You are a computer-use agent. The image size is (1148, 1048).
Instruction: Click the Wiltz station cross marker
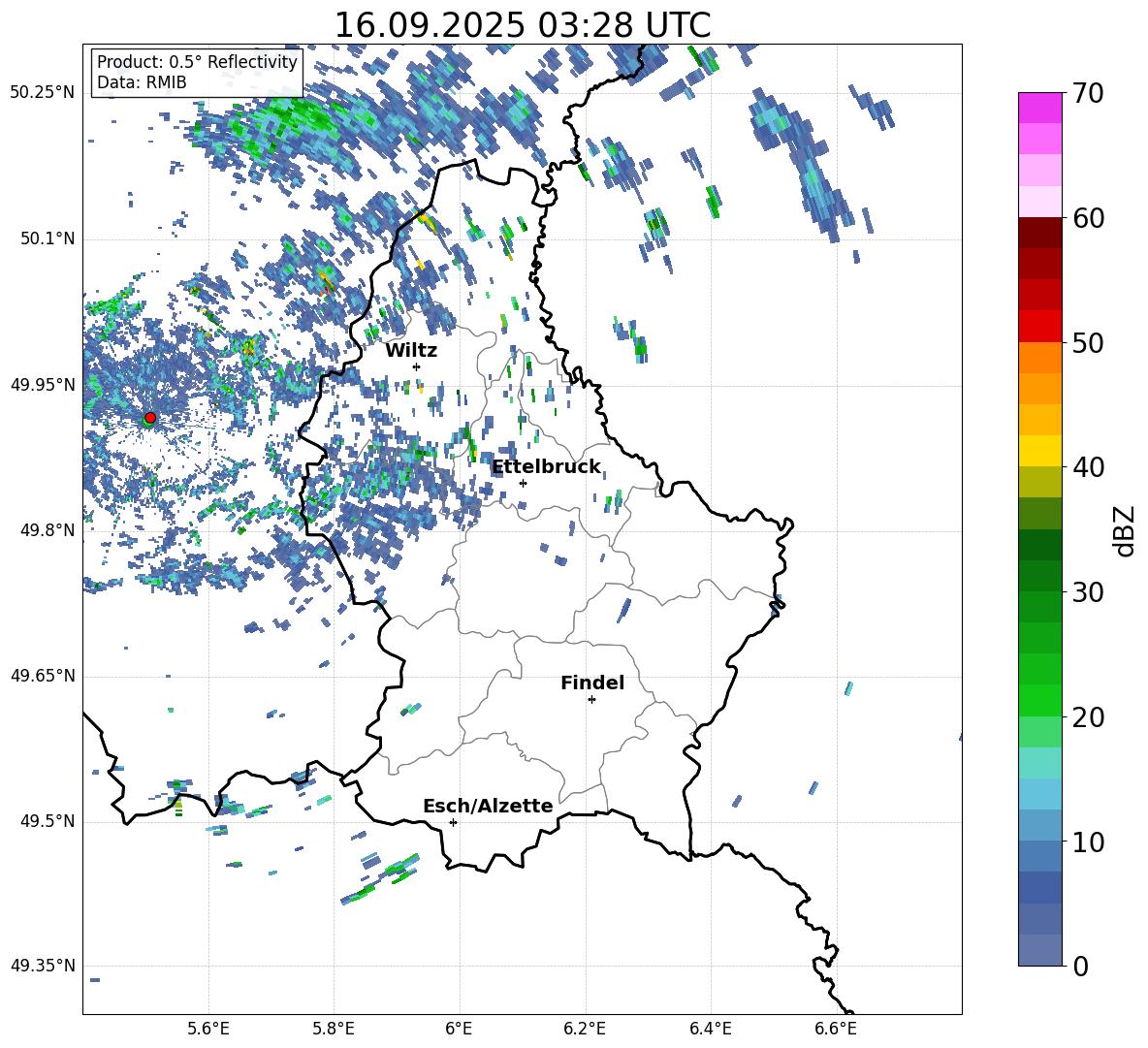[x=417, y=366]
